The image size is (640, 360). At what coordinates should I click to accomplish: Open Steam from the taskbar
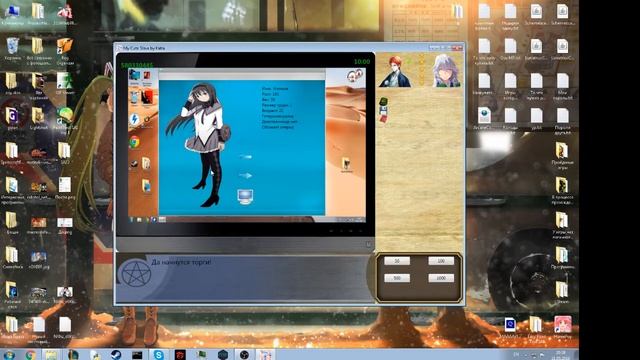coord(116,355)
